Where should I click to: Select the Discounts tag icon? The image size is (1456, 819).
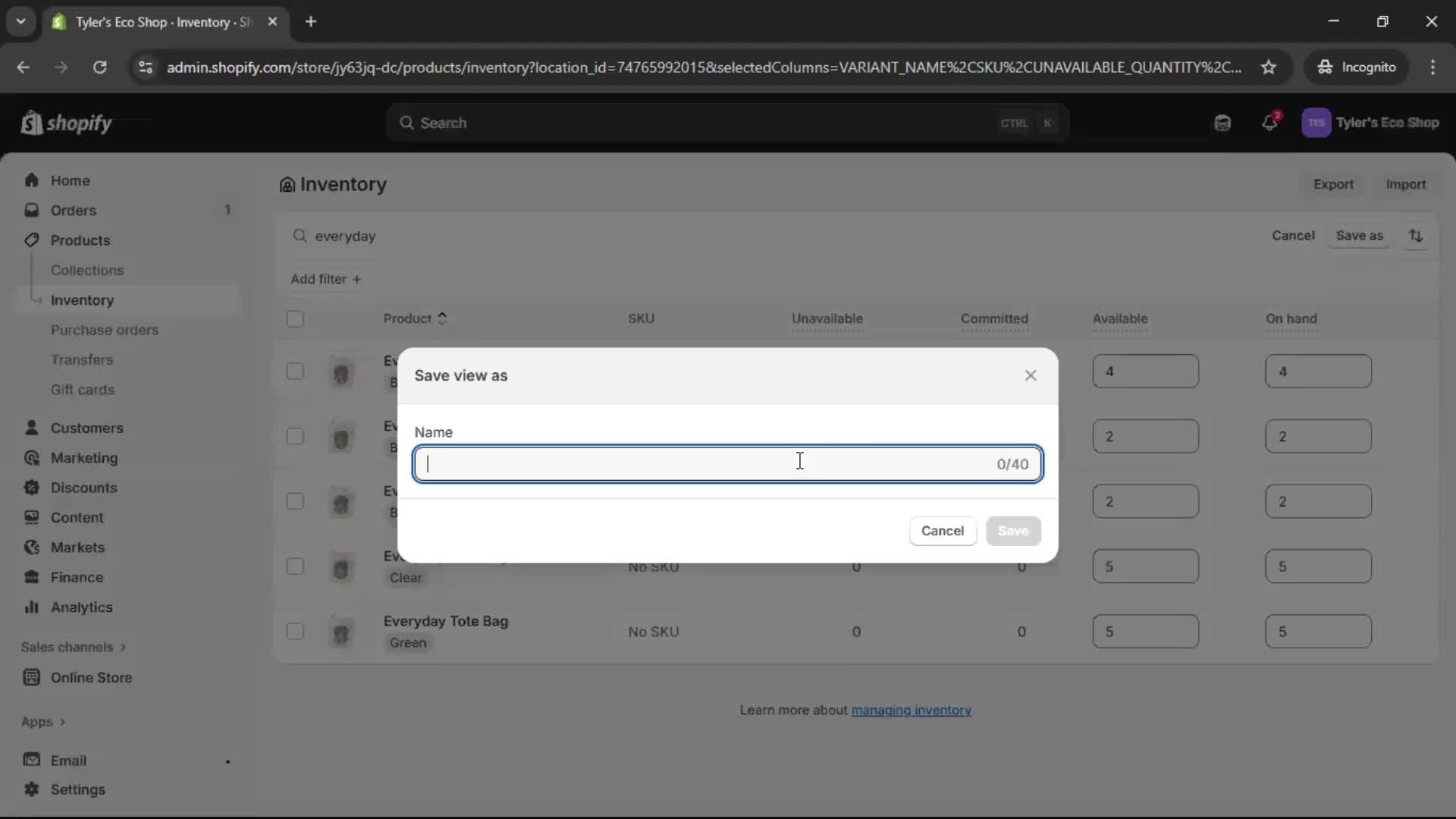click(31, 488)
